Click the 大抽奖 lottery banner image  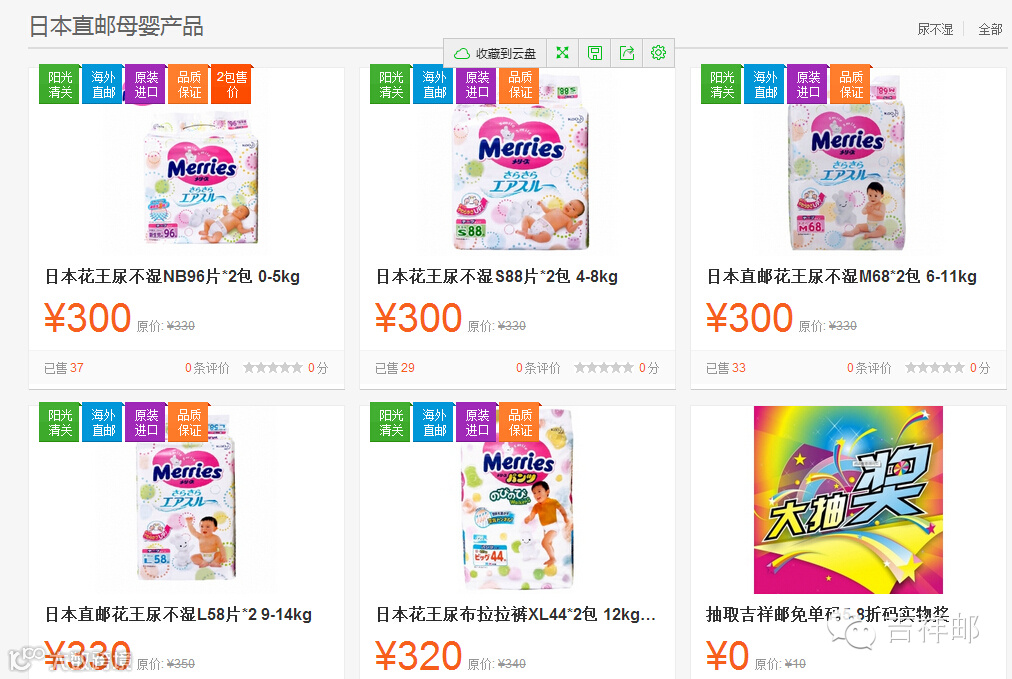(x=848, y=500)
